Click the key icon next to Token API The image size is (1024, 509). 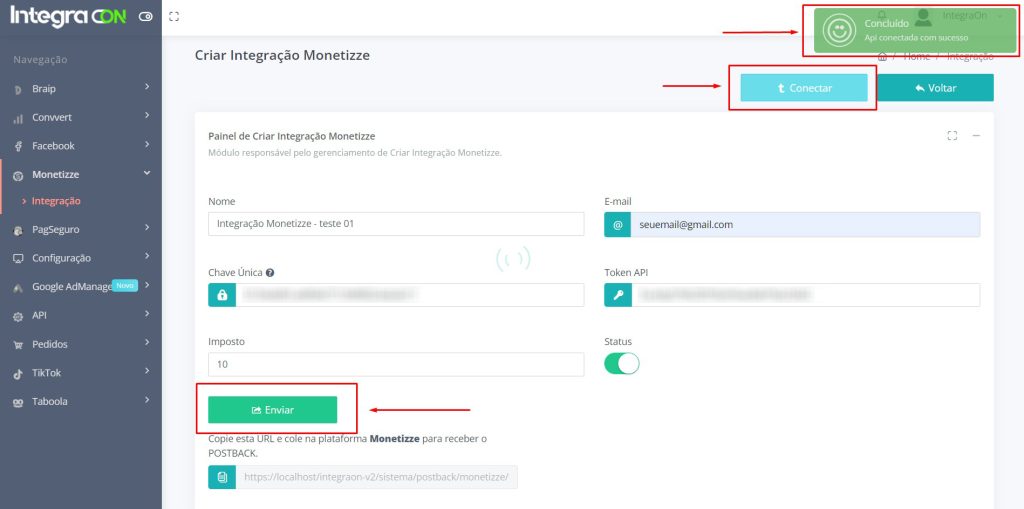[x=617, y=295]
